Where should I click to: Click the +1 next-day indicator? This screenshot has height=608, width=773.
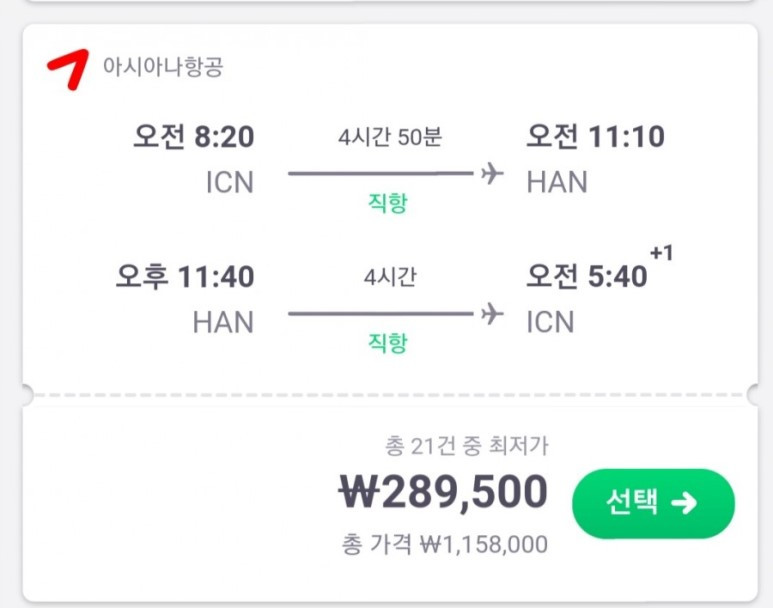coord(661,253)
